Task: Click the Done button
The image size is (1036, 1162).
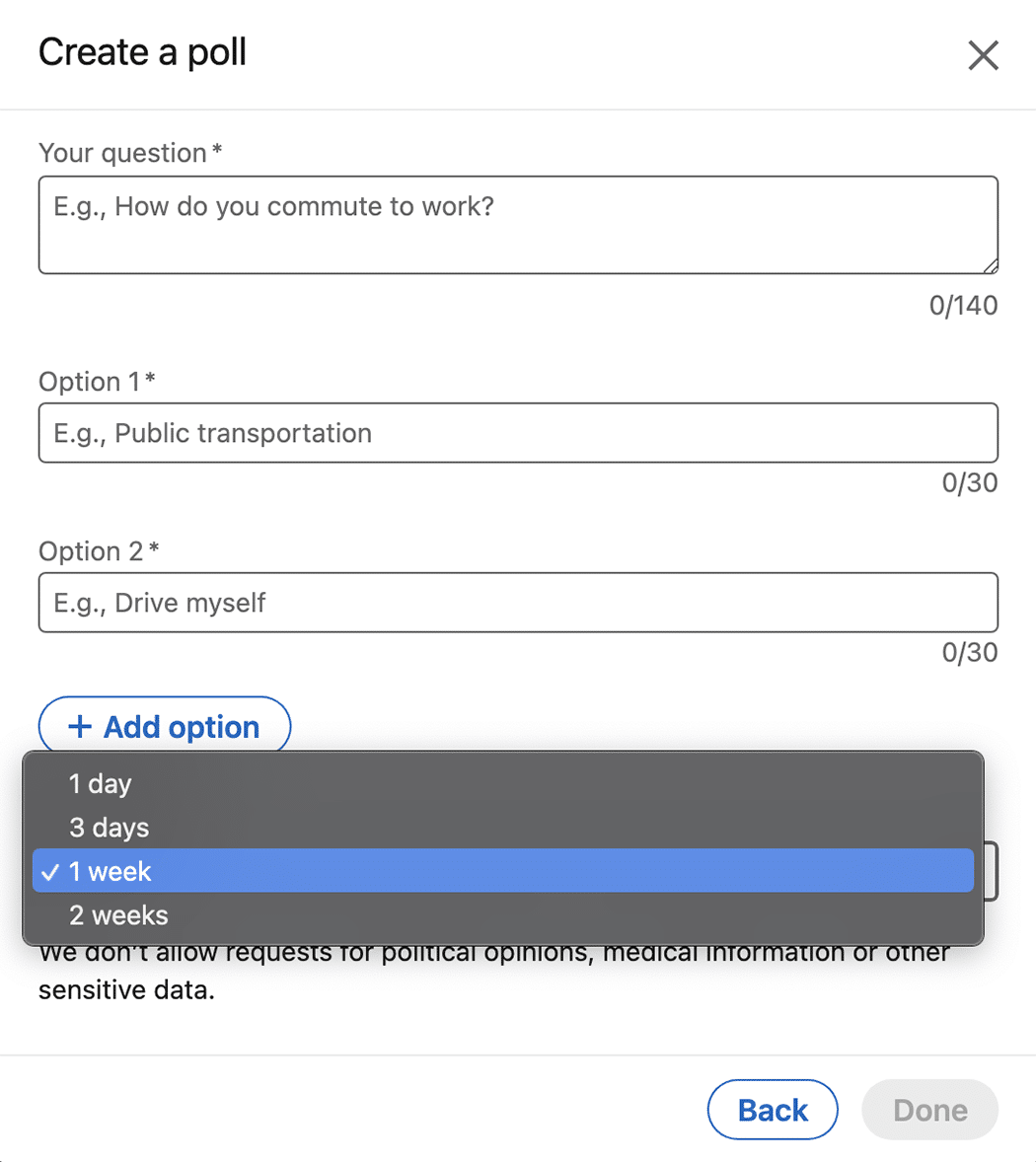Action: coord(929,1110)
